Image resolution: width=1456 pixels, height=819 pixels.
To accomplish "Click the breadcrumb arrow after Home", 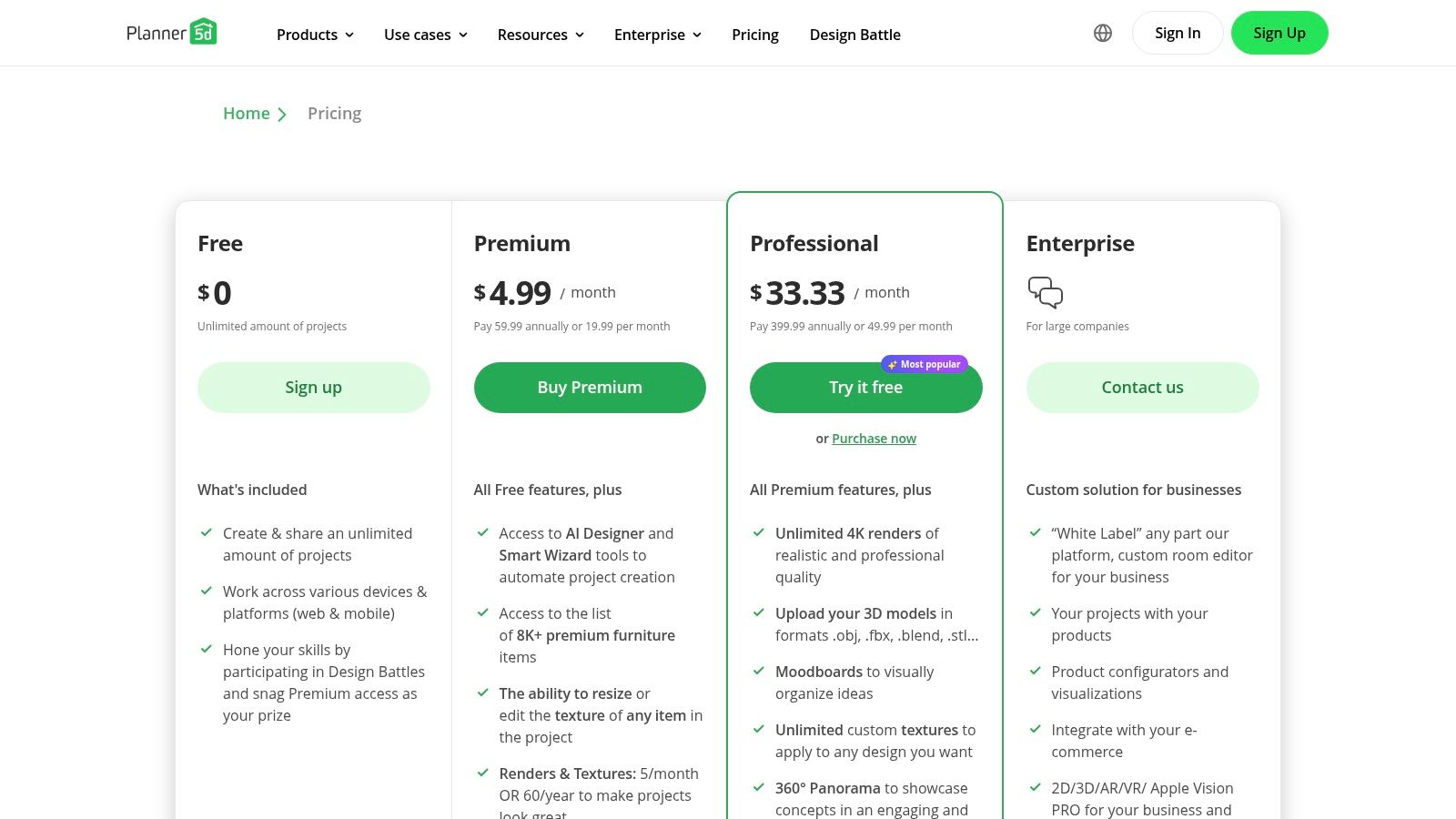I will coord(282,115).
